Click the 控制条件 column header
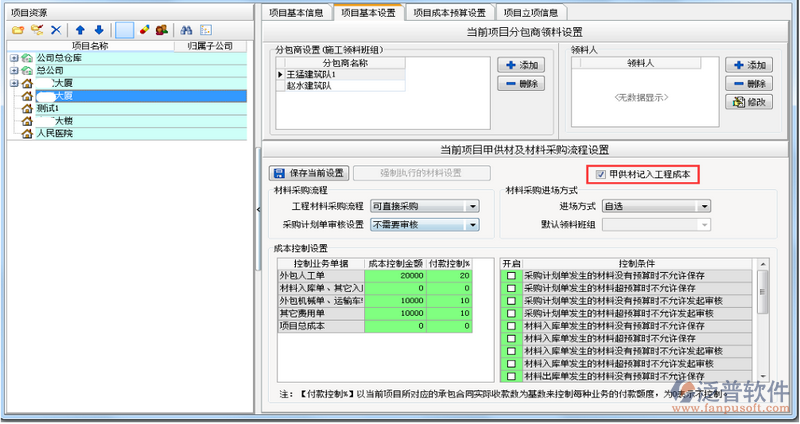The image size is (800, 424). pyautogui.click(x=637, y=264)
